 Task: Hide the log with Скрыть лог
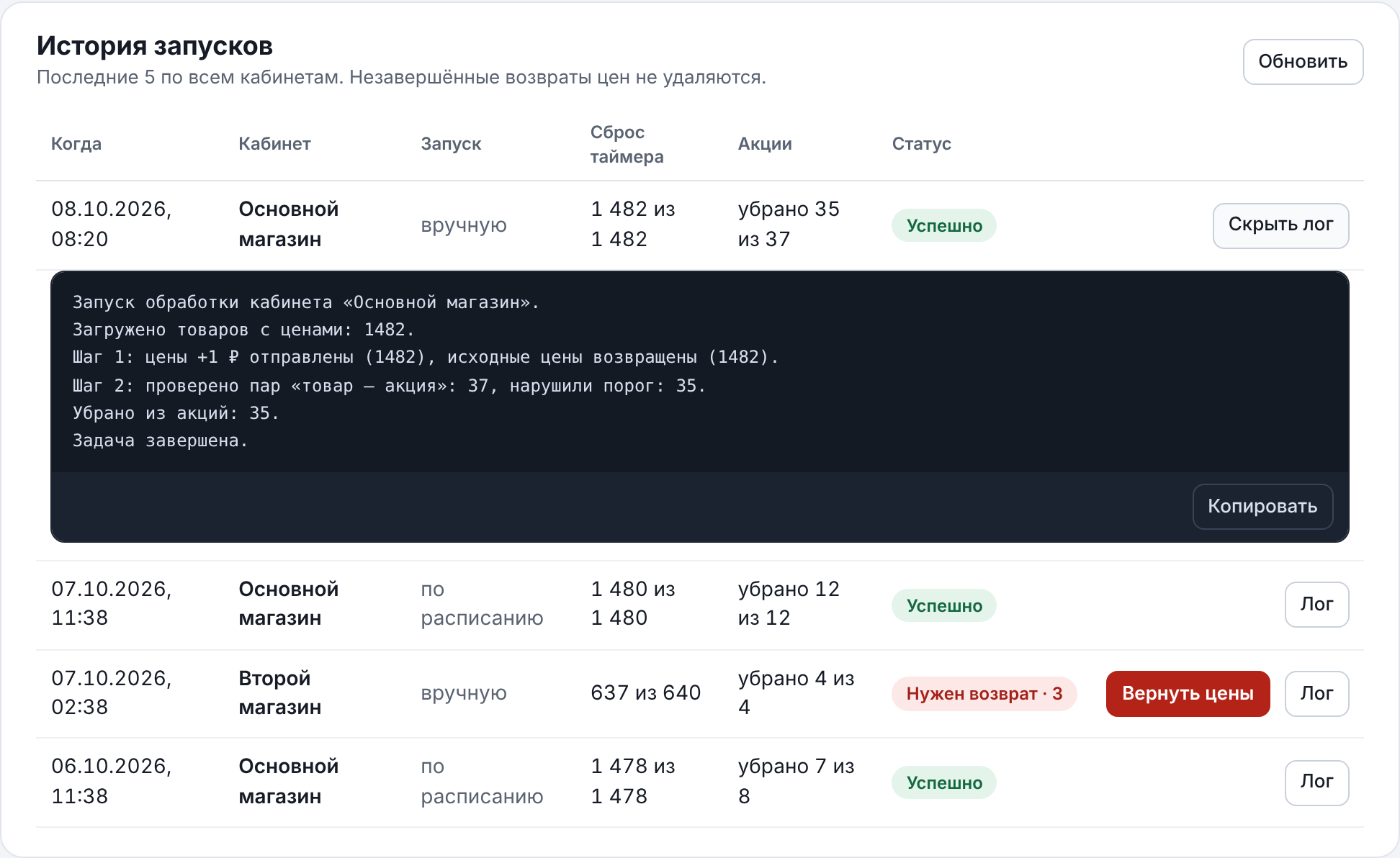click(1280, 225)
